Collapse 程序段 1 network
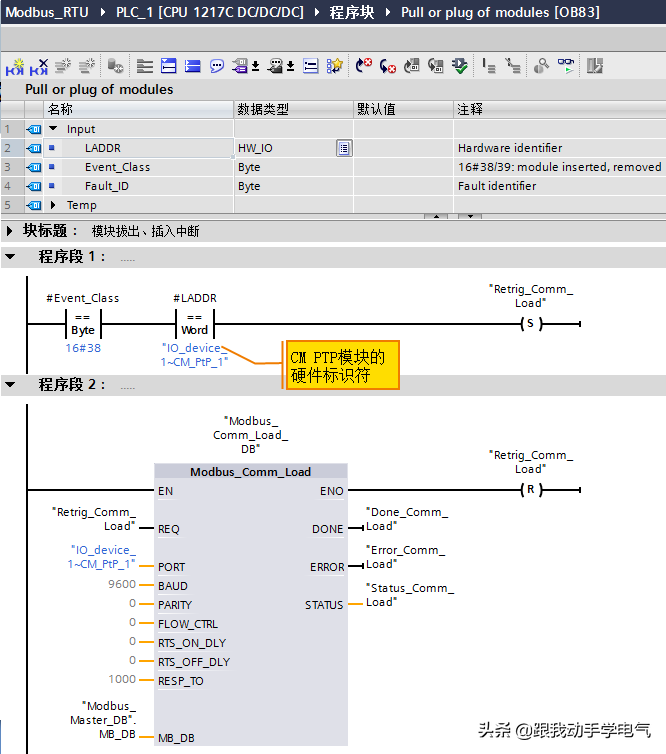The width and height of the screenshot is (666, 754). pos(10,257)
